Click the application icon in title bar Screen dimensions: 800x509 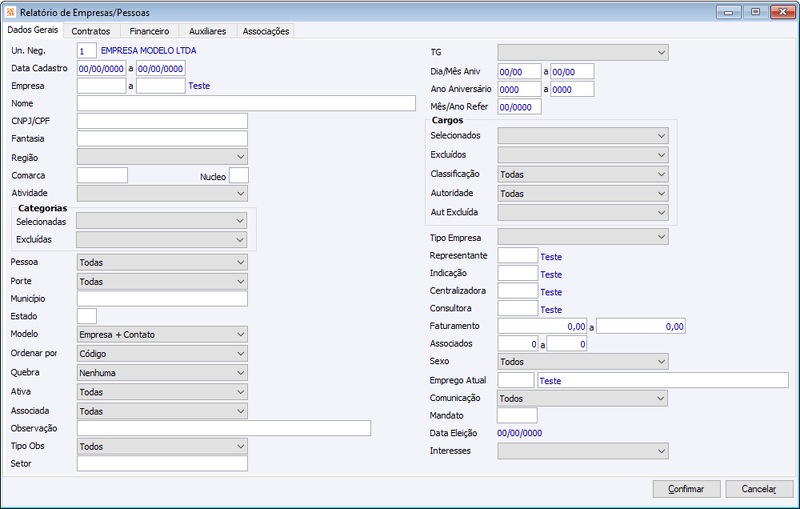(11, 12)
